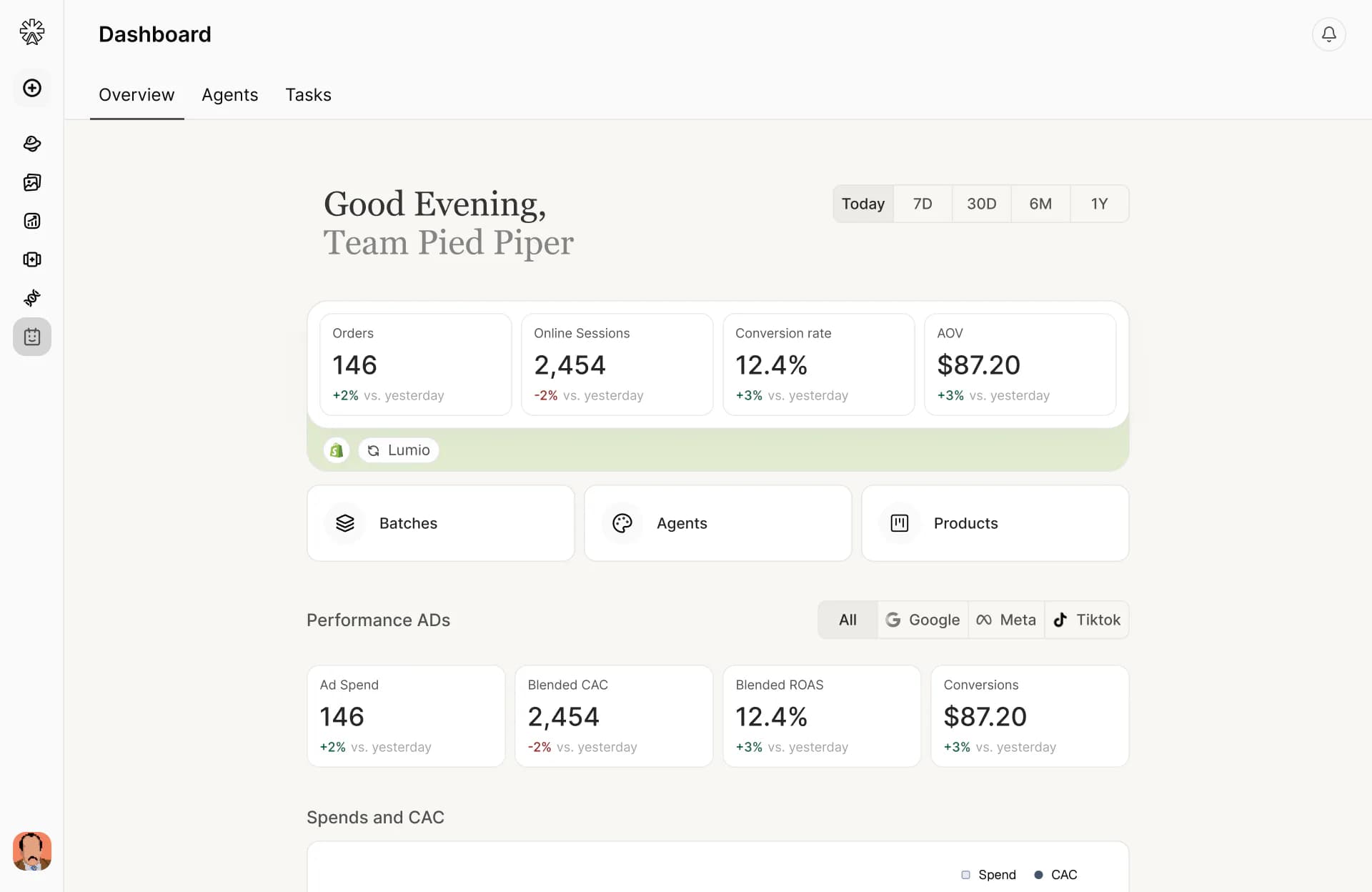Select the 30D time range
1372x892 pixels.
(x=981, y=204)
